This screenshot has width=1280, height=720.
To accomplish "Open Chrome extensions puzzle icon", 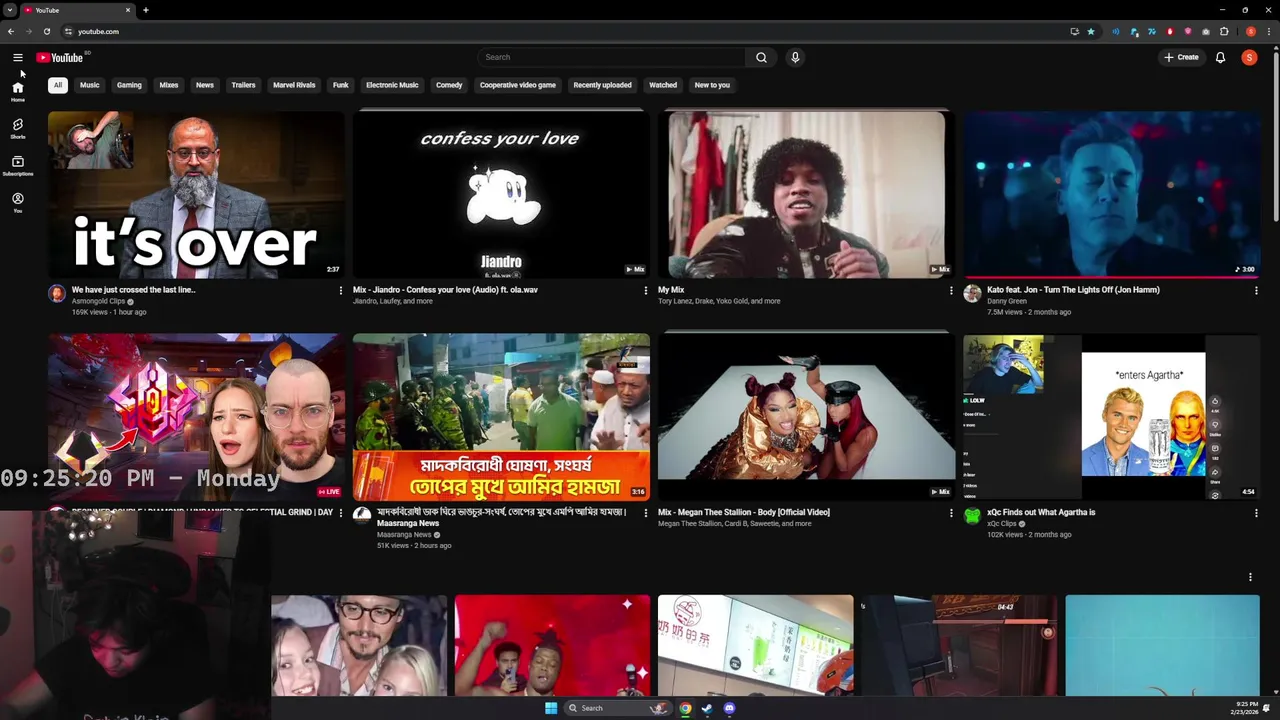I will pyautogui.click(x=1224, y=31).
